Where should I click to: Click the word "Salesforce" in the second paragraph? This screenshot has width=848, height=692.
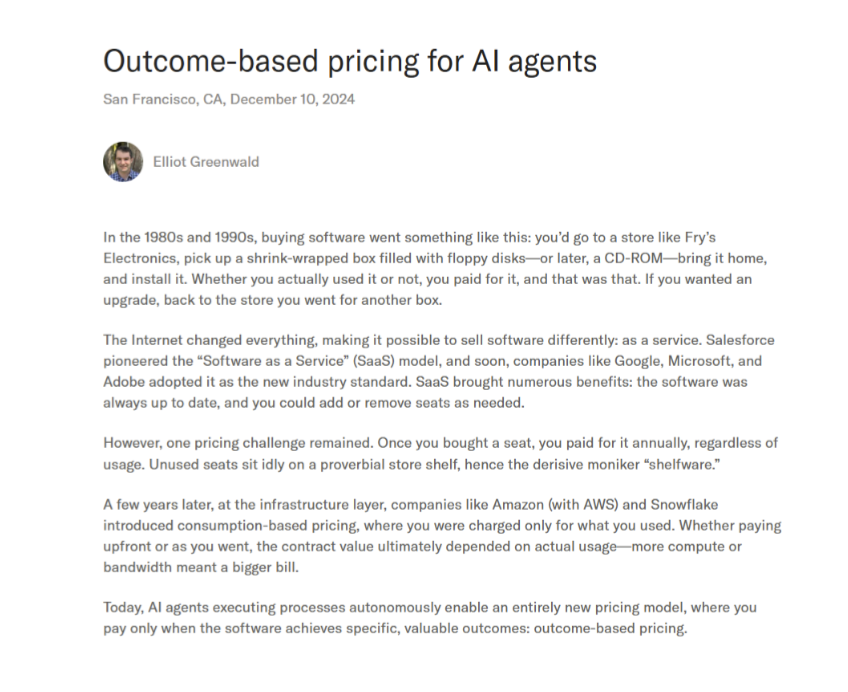[740, 340]
